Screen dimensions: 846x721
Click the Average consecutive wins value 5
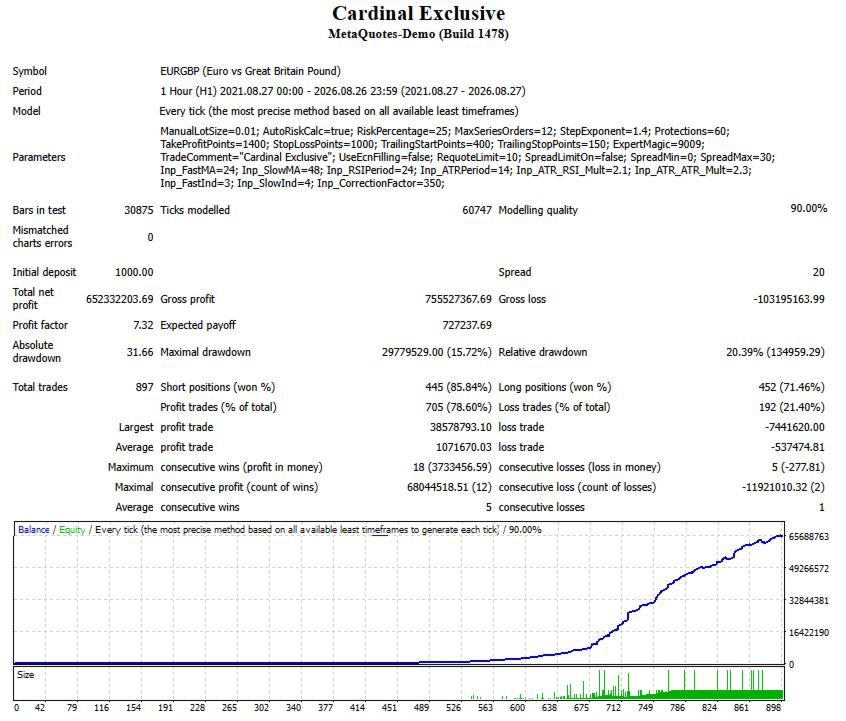(x=488, y=507)
